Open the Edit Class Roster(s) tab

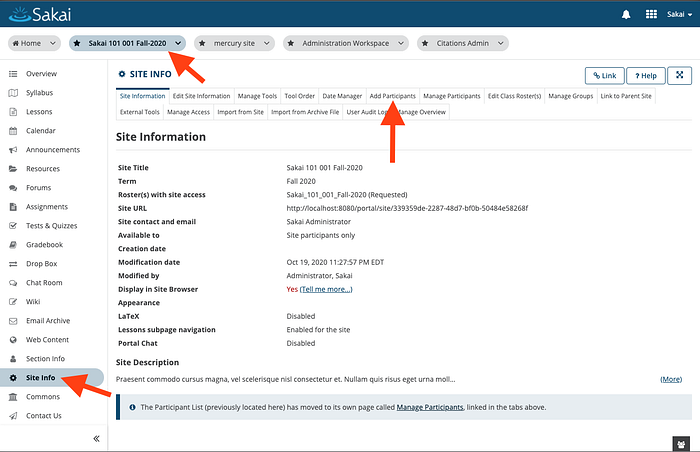tap(514, 96)
